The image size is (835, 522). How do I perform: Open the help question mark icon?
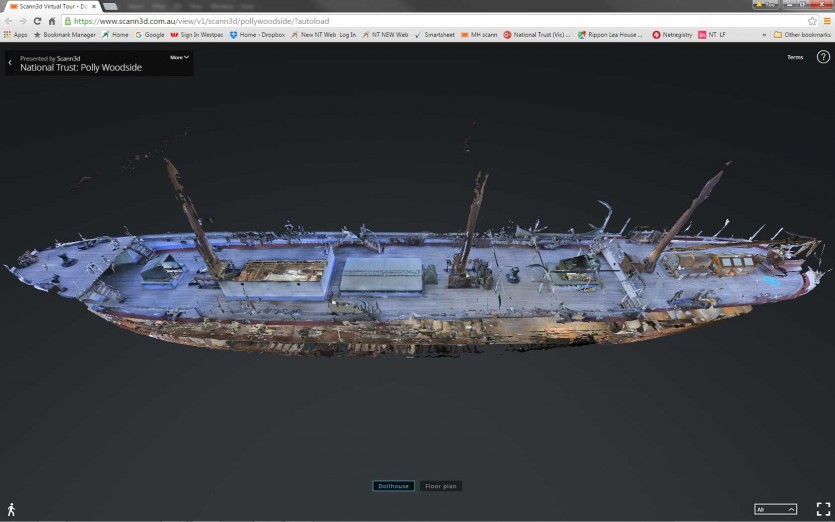[x=823, y=57]
